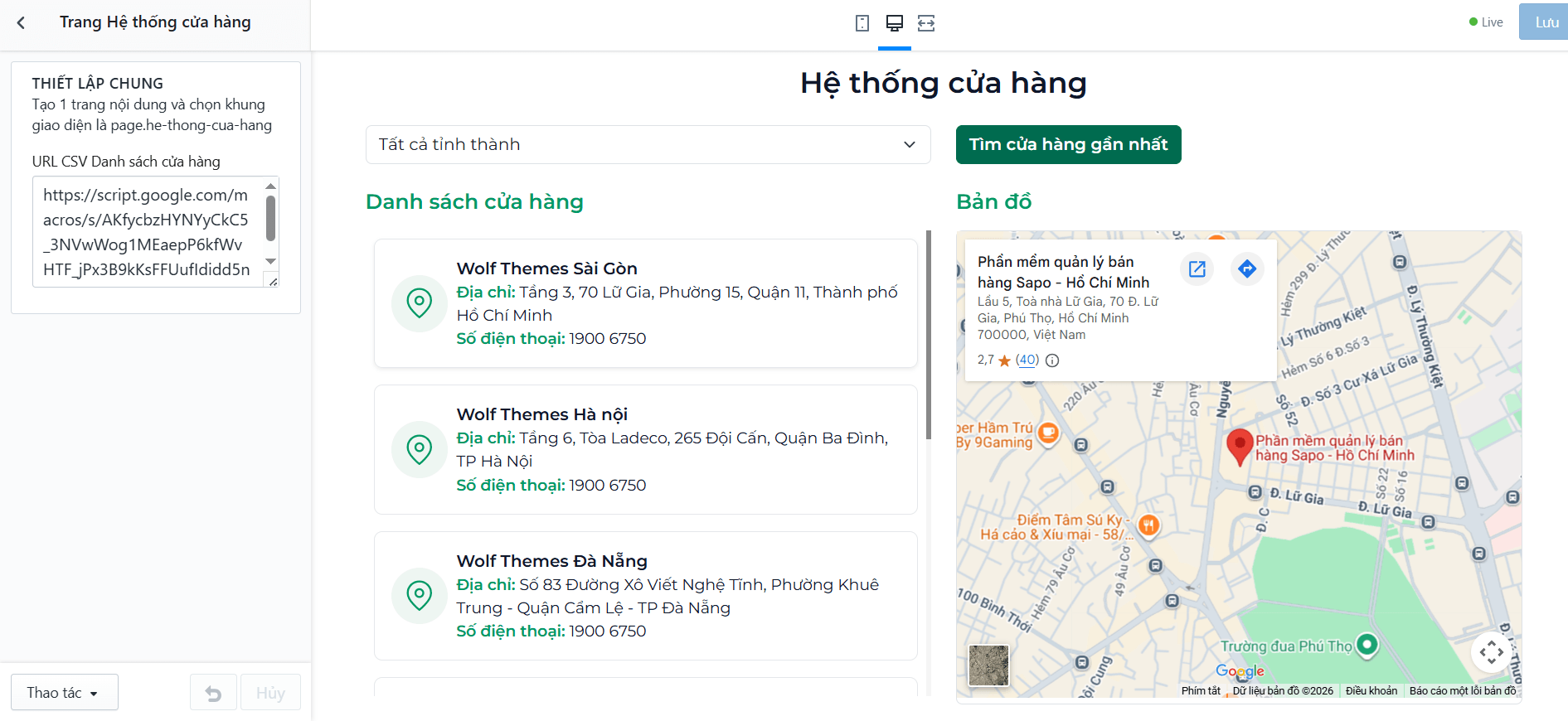Click the rating info icon

coord(1052,360)
